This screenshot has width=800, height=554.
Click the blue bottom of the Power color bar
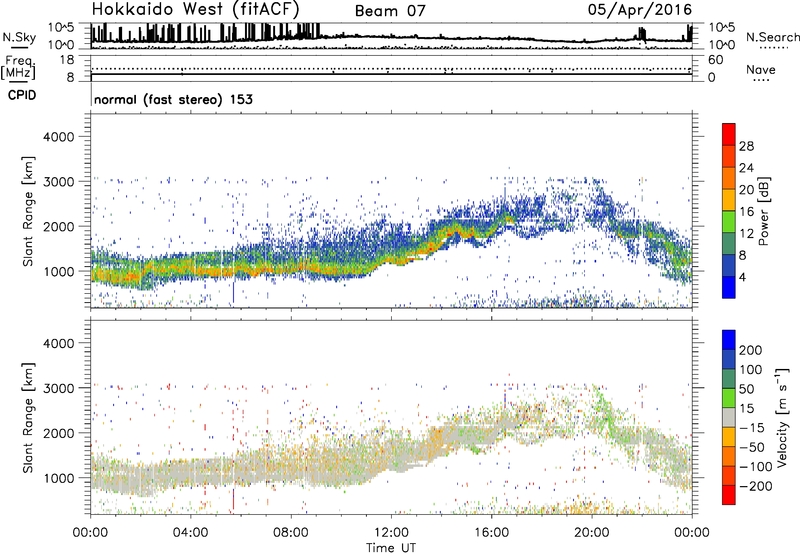tap(729, 287)
